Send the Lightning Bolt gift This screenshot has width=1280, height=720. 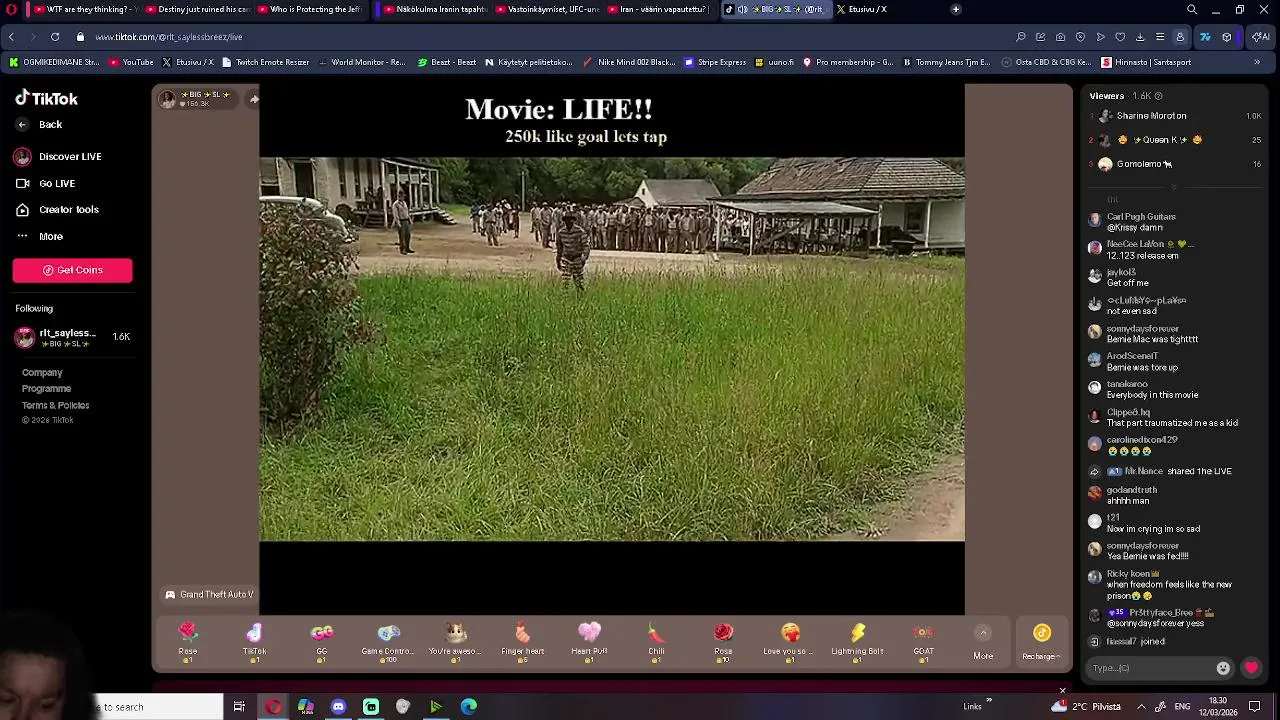point(857,641)
